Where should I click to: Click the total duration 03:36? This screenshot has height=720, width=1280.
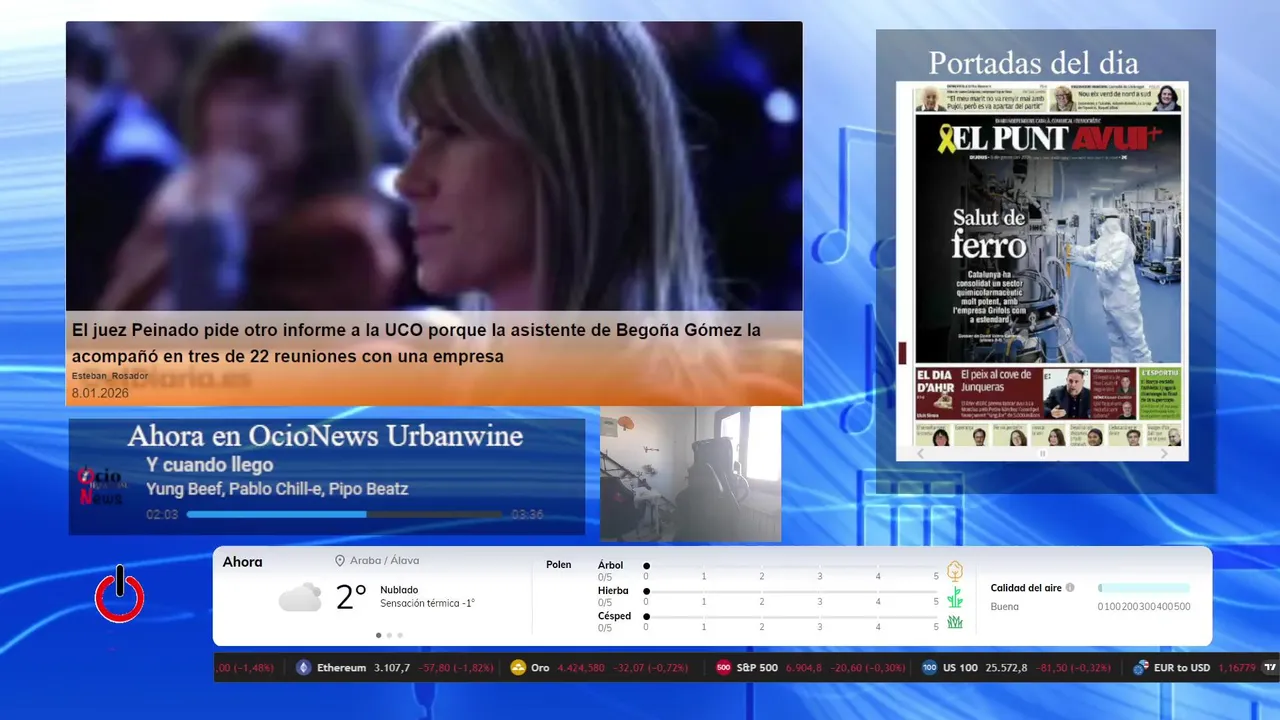point(527,515)
